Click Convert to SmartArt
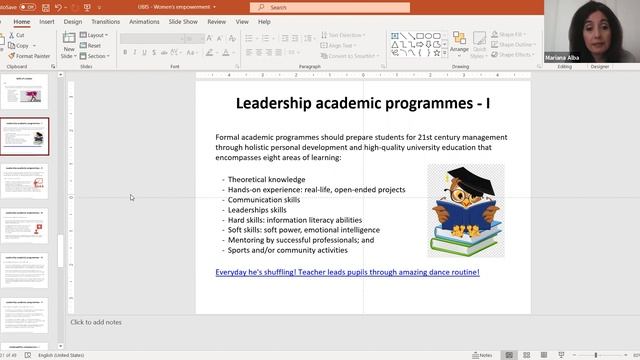 [350, 56]
